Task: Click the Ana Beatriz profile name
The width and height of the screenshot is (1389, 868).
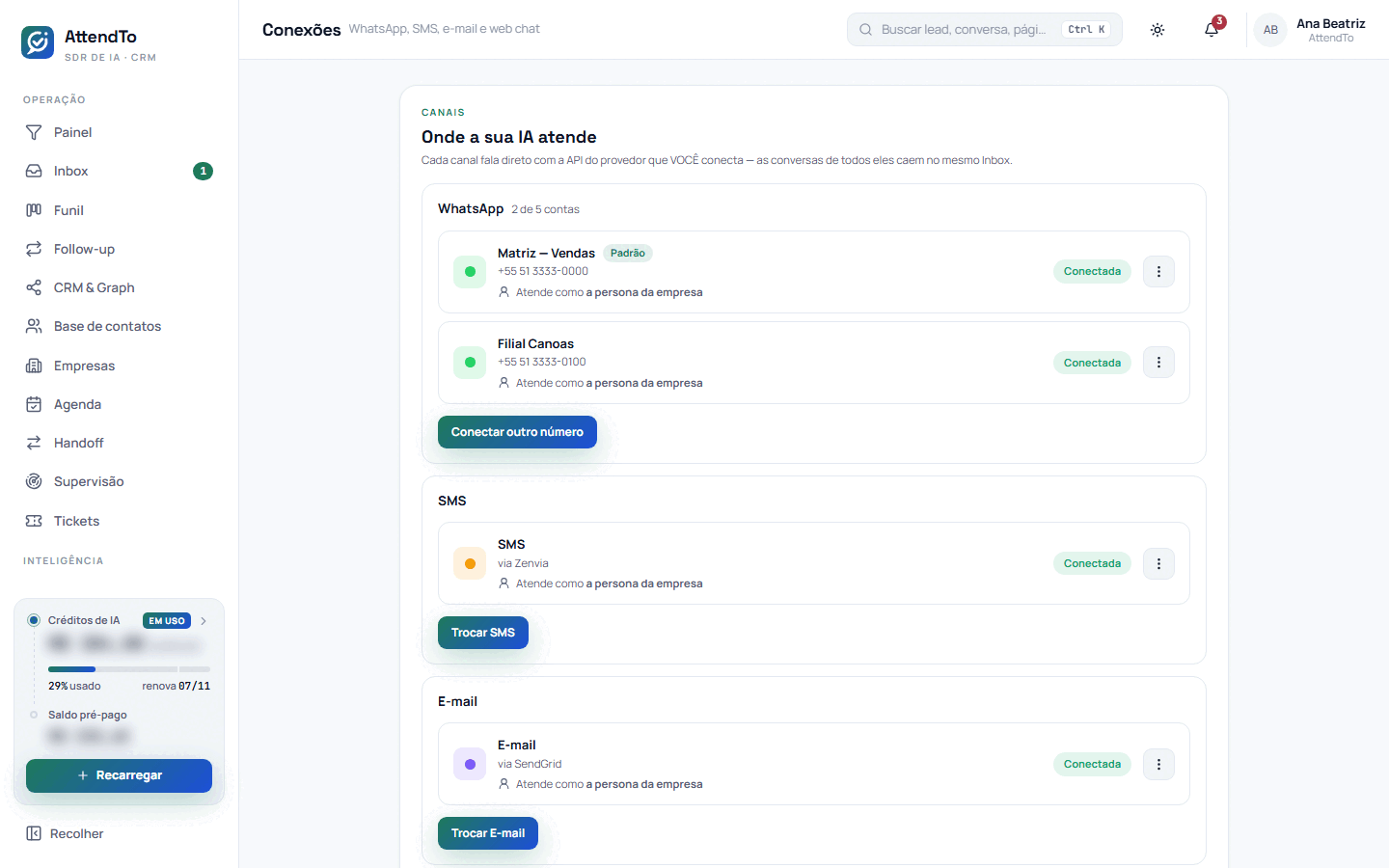Action: click(x=1331, y=23)
